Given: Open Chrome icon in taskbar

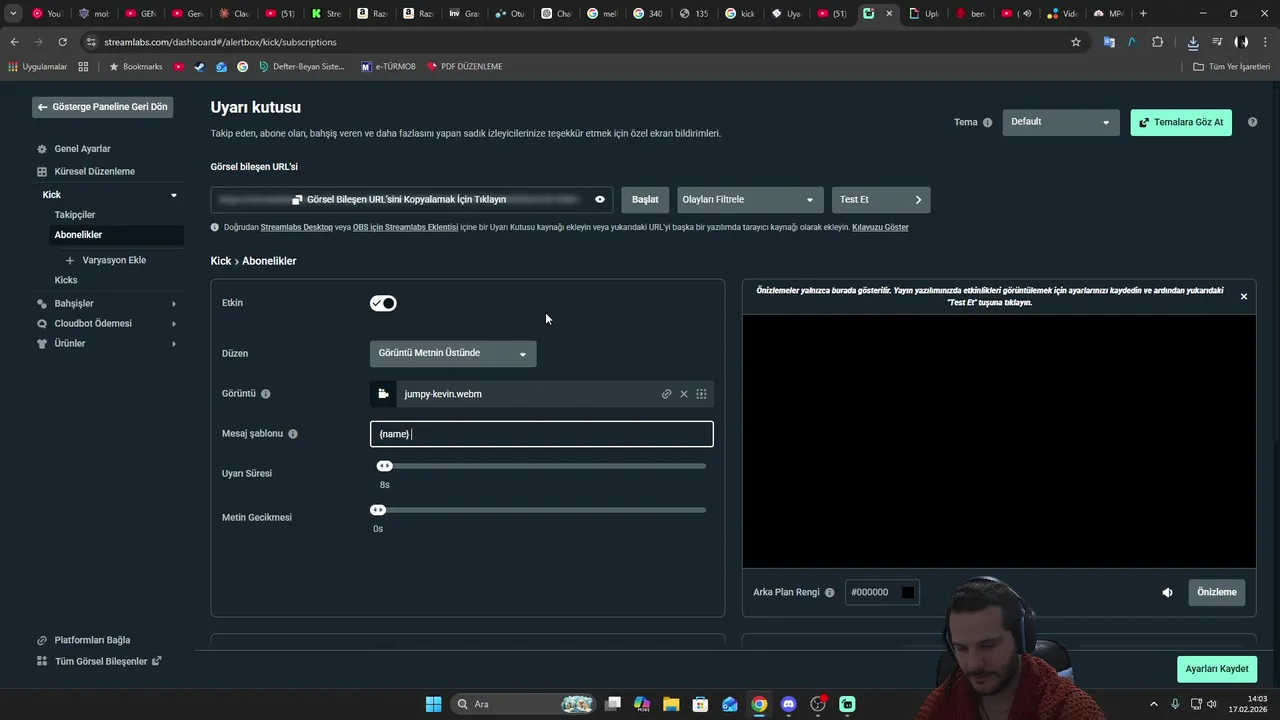Looking at the screenshot, I should (760, 704).
